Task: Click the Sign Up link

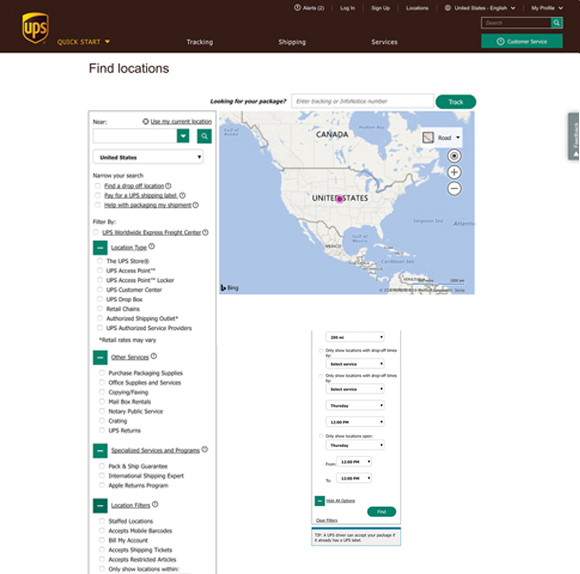Action: pyautogui.click(x=381, y=8)
